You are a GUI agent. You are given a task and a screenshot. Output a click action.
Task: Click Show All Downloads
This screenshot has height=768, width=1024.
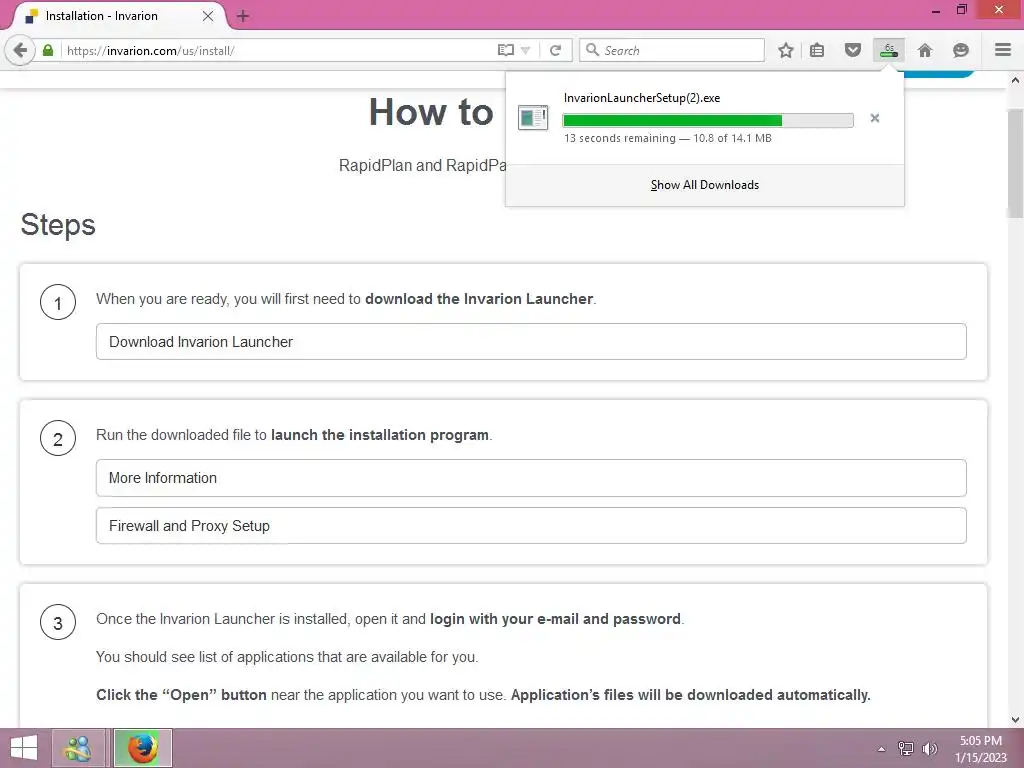click(x=705, y=185)
